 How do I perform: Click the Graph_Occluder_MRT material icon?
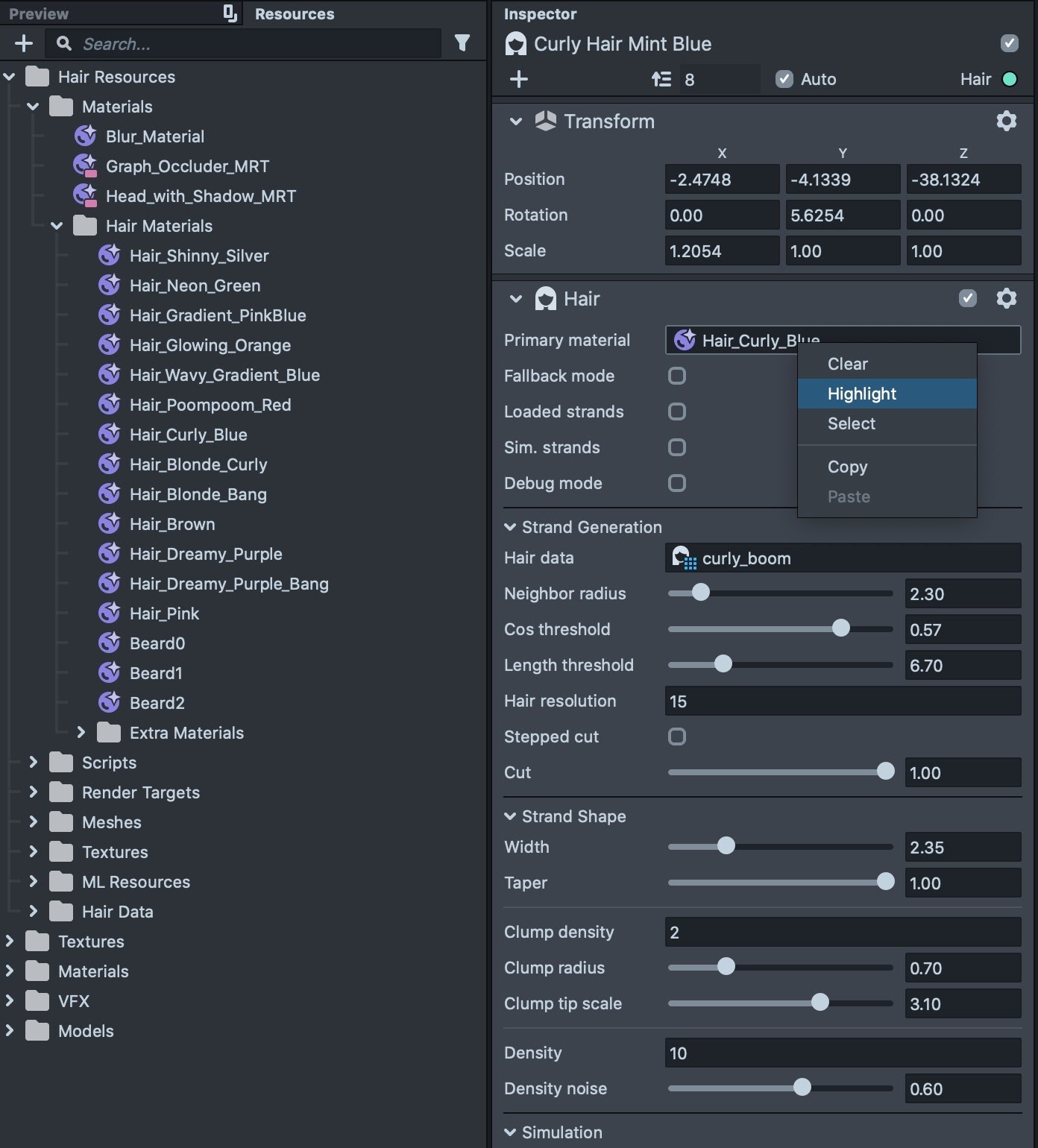point(85,166)
